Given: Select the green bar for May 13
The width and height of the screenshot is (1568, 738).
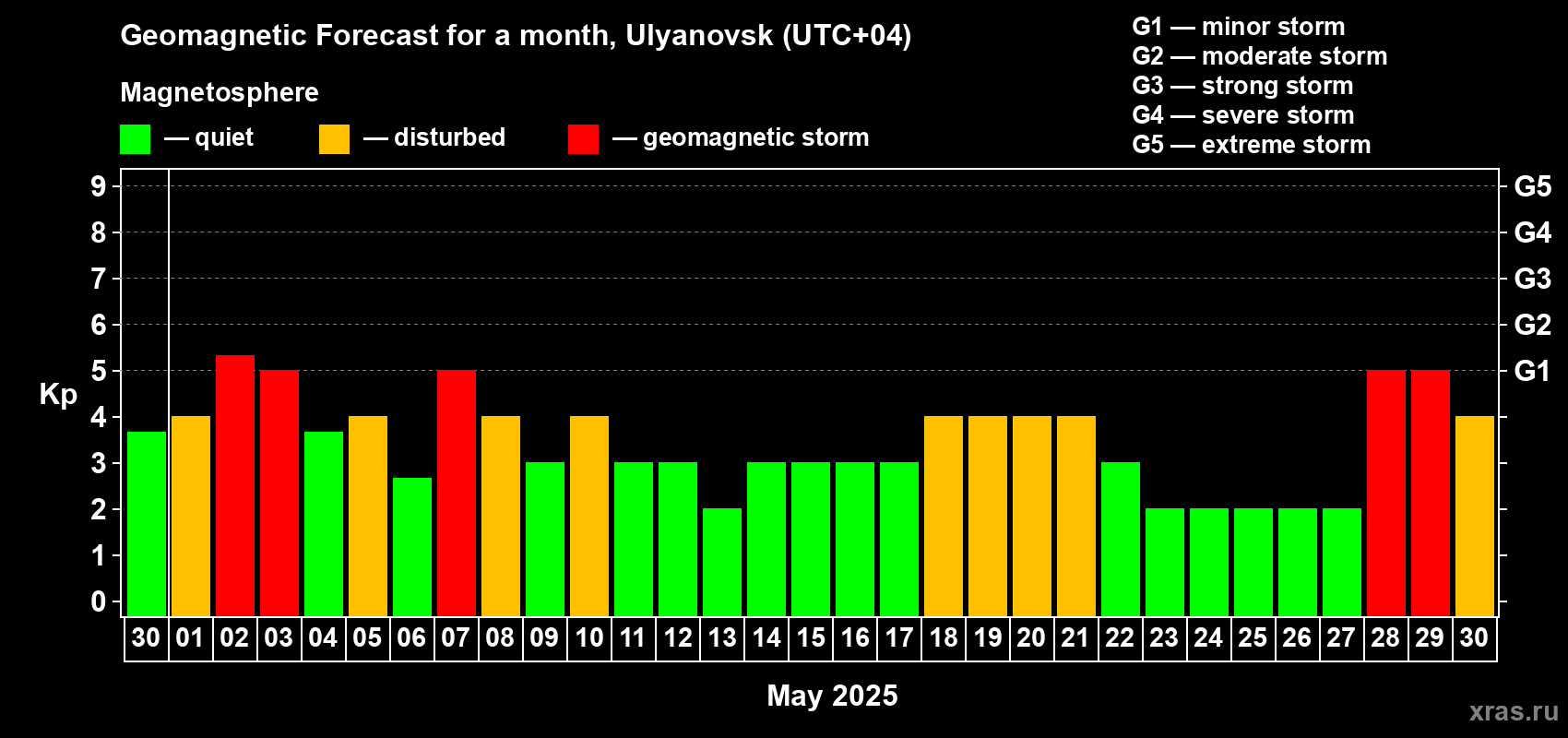Looking at the screenshot, I should click(x=722, y=562).
